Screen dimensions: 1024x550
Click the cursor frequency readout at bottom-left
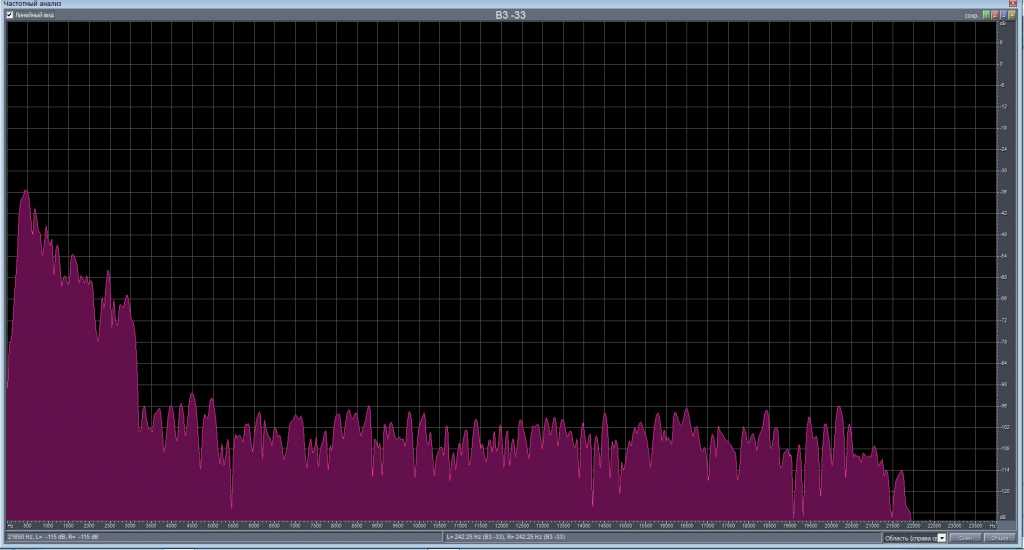[x=53, y=537]
